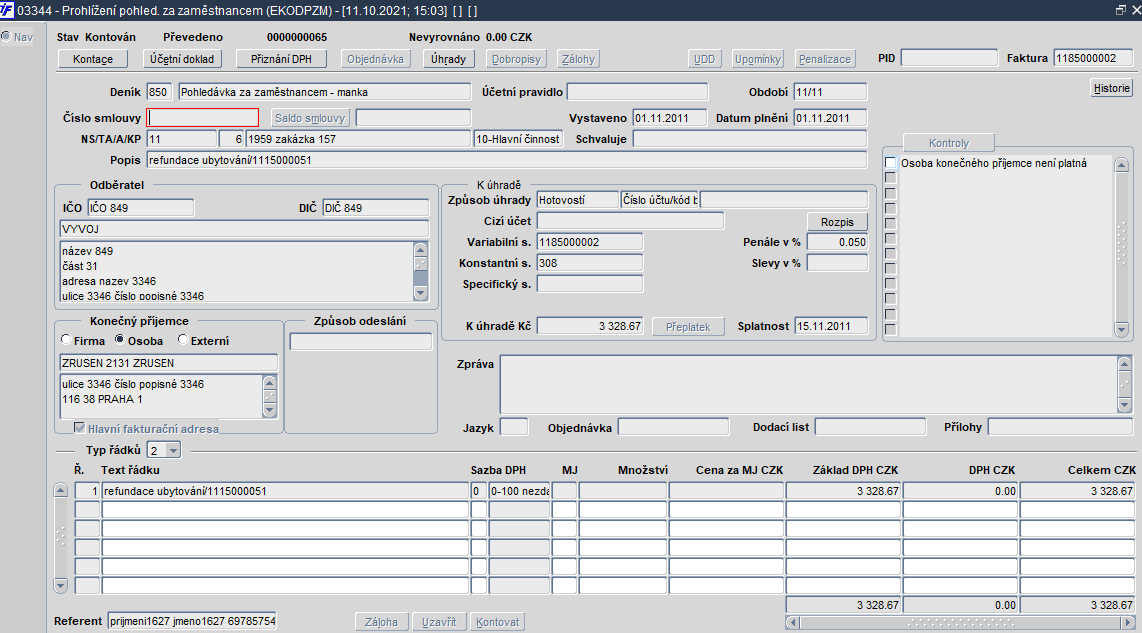Viewport: 1142px width, 633px height.
Task: Open the Kontroly tab
Action: 949,143
